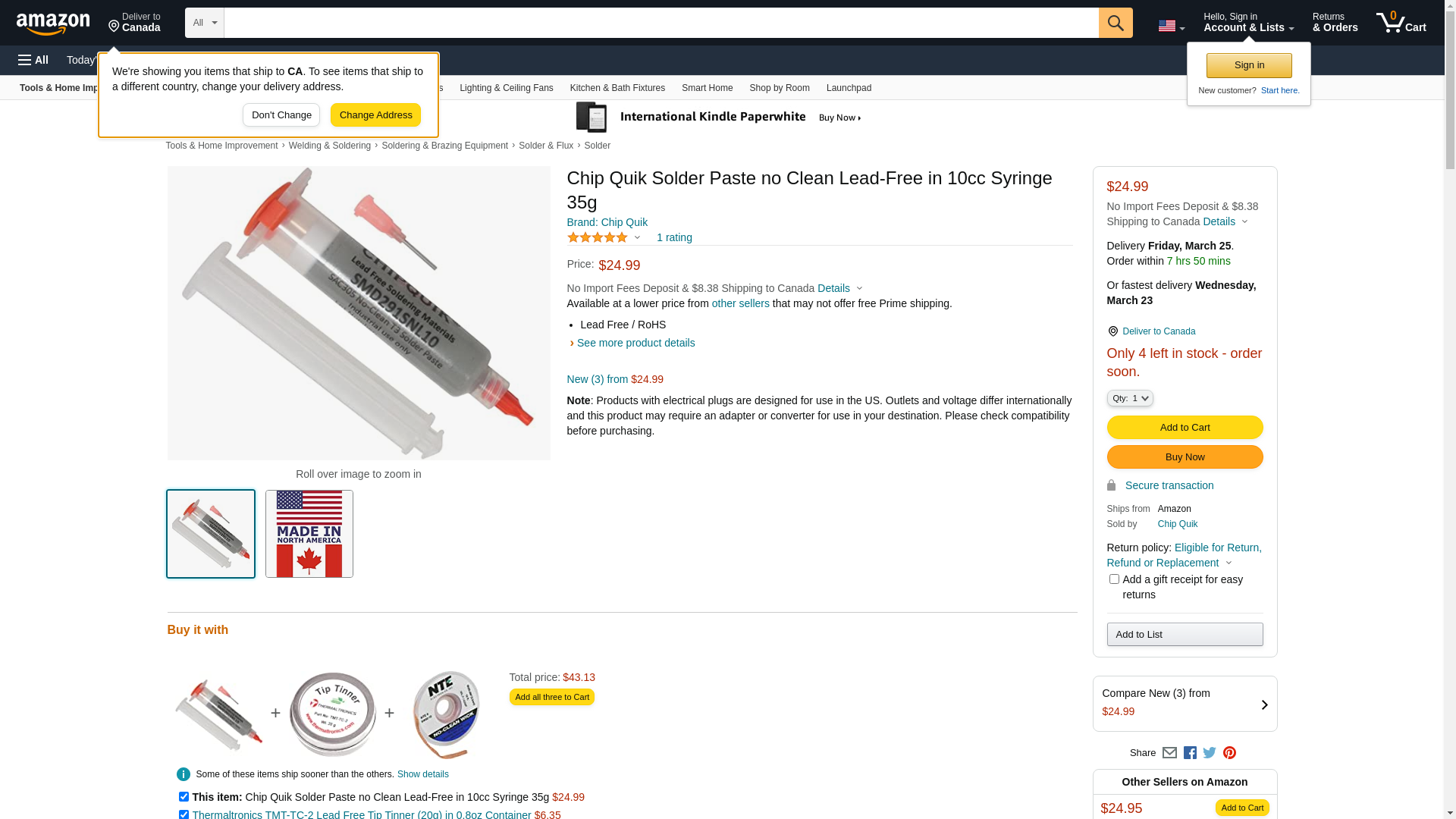
Task: Open Lighting & Ceiling Fans menu item
Action: click(x=506, y=88)
